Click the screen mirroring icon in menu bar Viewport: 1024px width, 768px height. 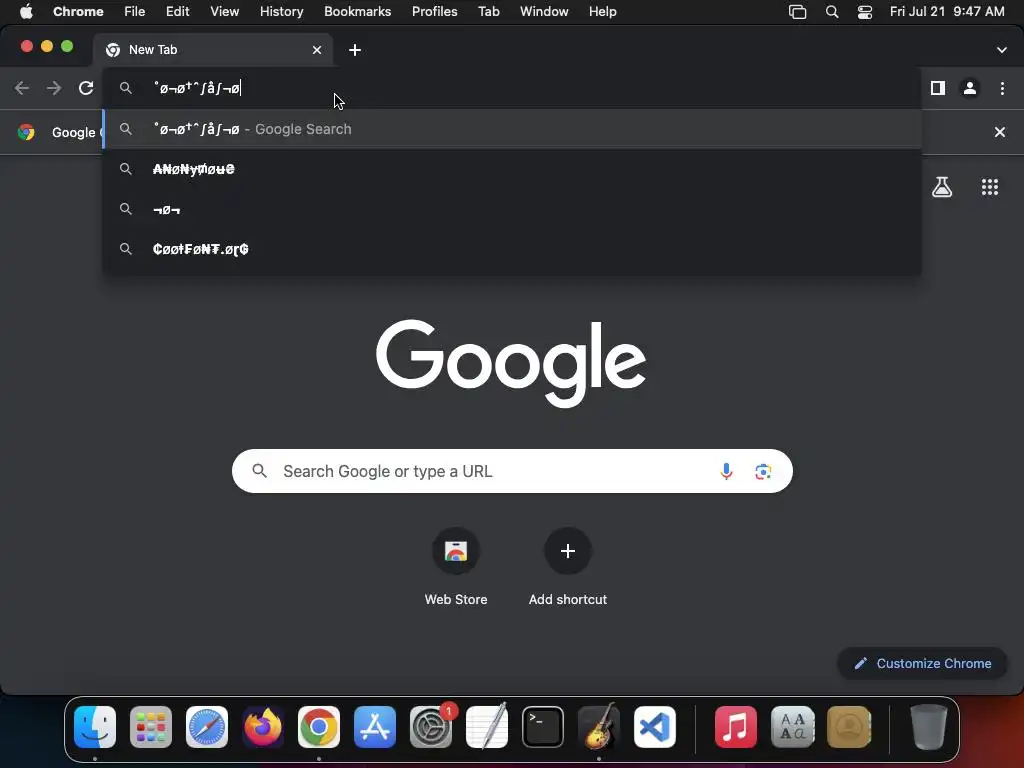[x=797, y=12]
